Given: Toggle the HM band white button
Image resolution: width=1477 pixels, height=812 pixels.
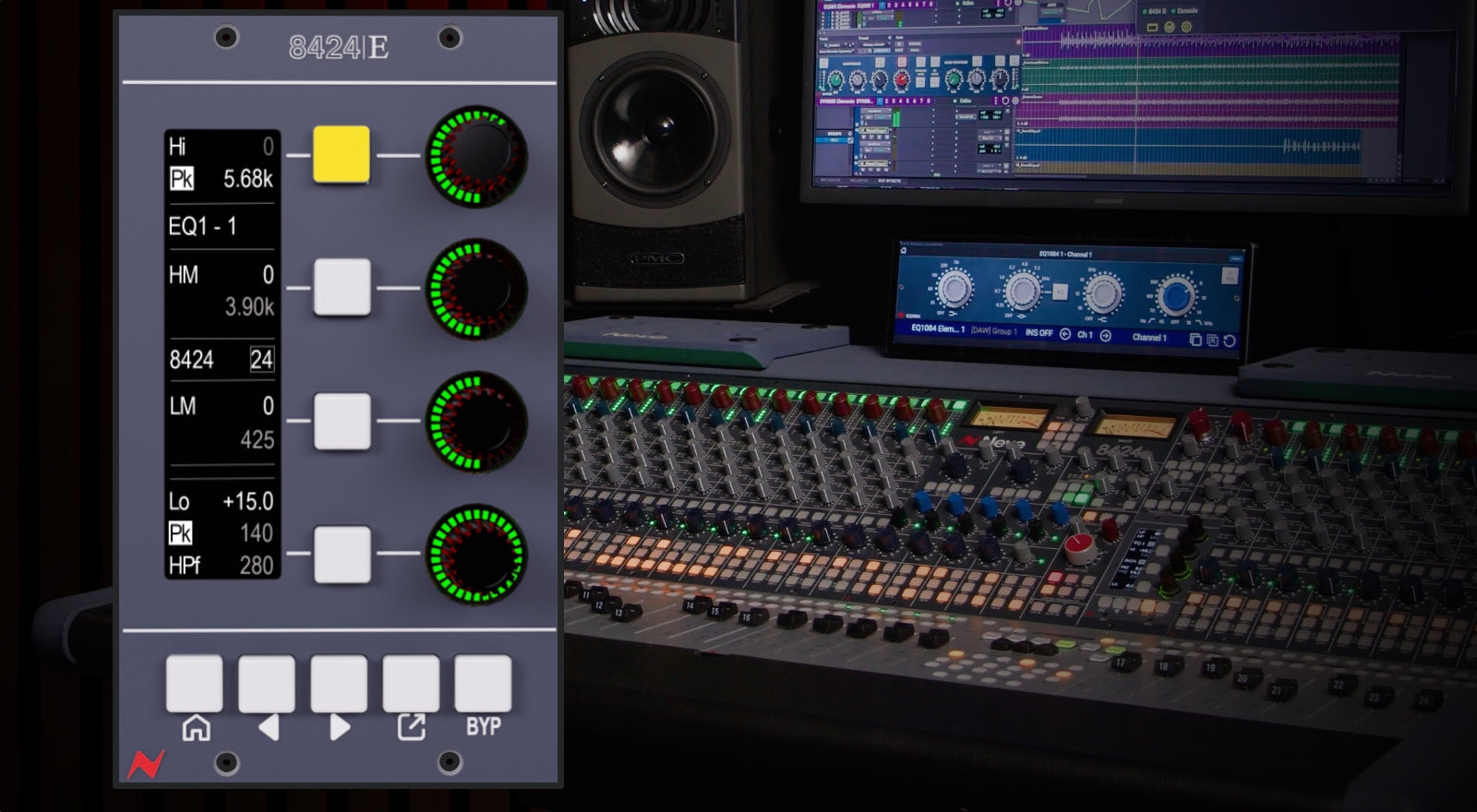Looking at the screenshot, I should tap(342, 288).
